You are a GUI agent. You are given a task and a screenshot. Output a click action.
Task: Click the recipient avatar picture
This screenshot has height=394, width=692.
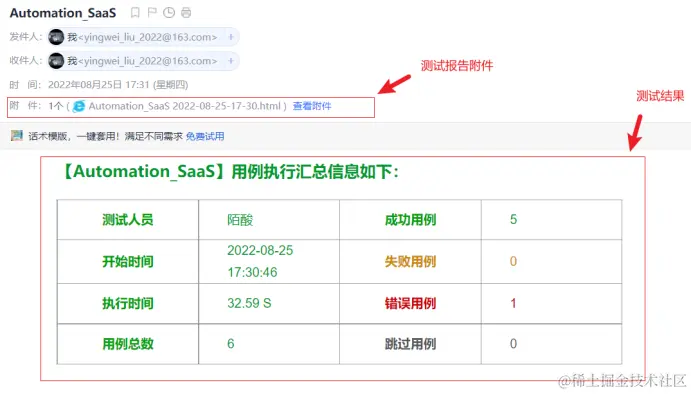click(x=56, y=61)
